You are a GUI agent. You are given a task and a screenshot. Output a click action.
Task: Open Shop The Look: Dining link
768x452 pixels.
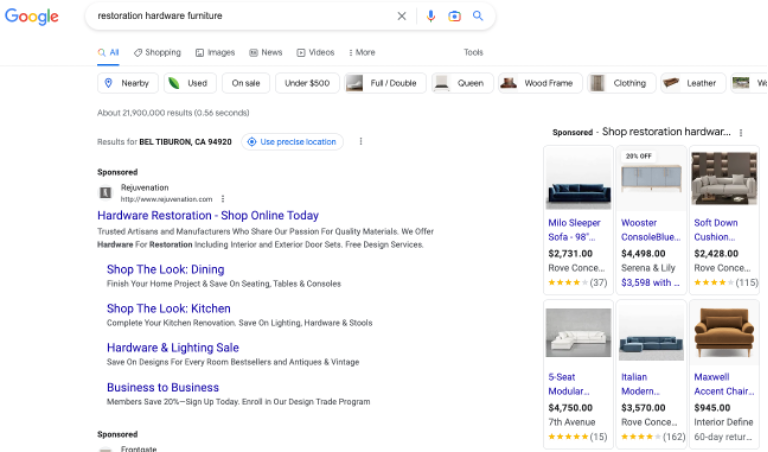point(166,269)
